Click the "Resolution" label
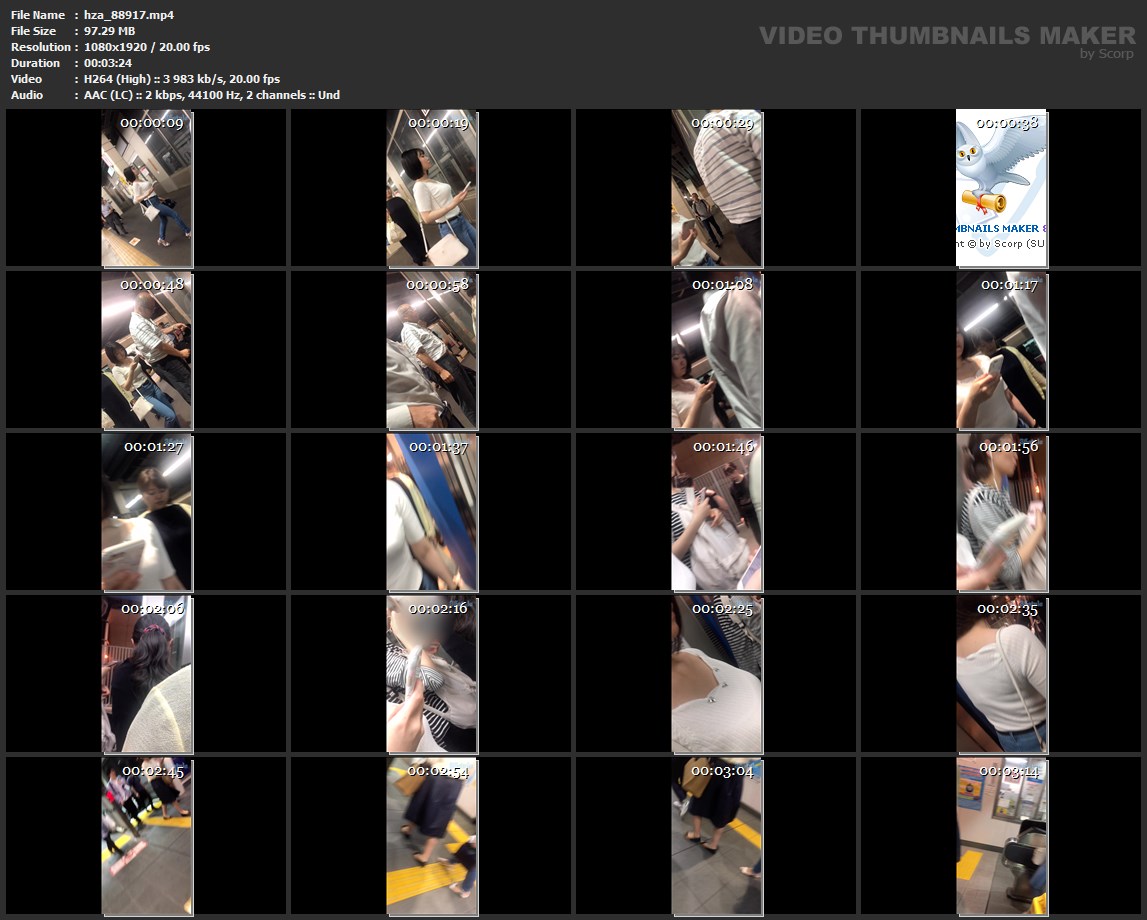This screenshot has width=1147, height=920. 41,47
